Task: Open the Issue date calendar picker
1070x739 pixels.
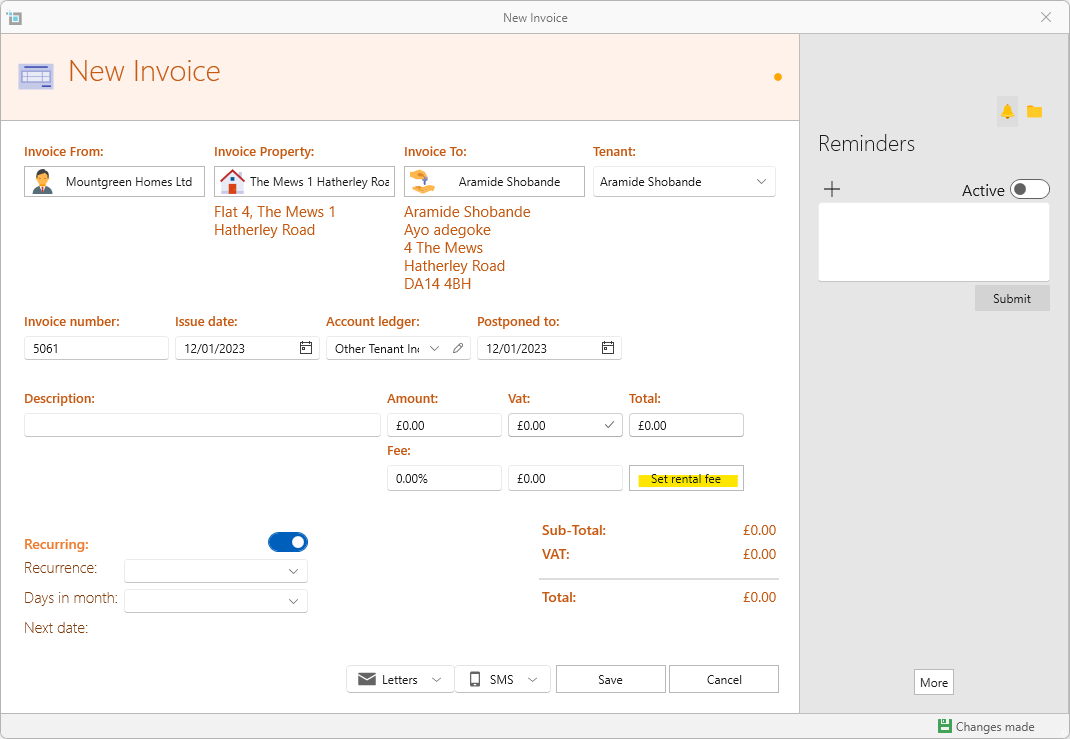Action: [306, 348]
